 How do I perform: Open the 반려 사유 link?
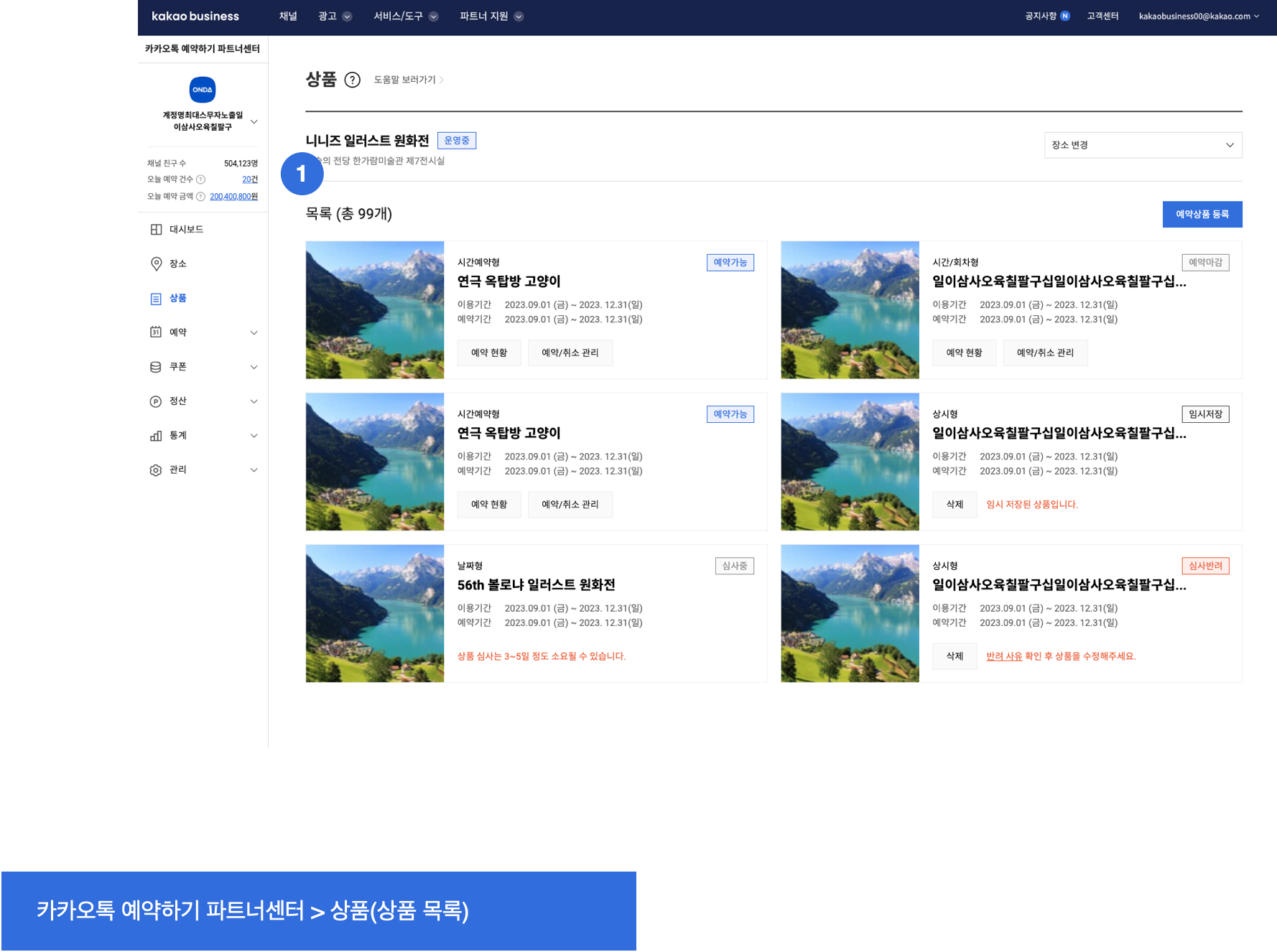(1003, 656)
